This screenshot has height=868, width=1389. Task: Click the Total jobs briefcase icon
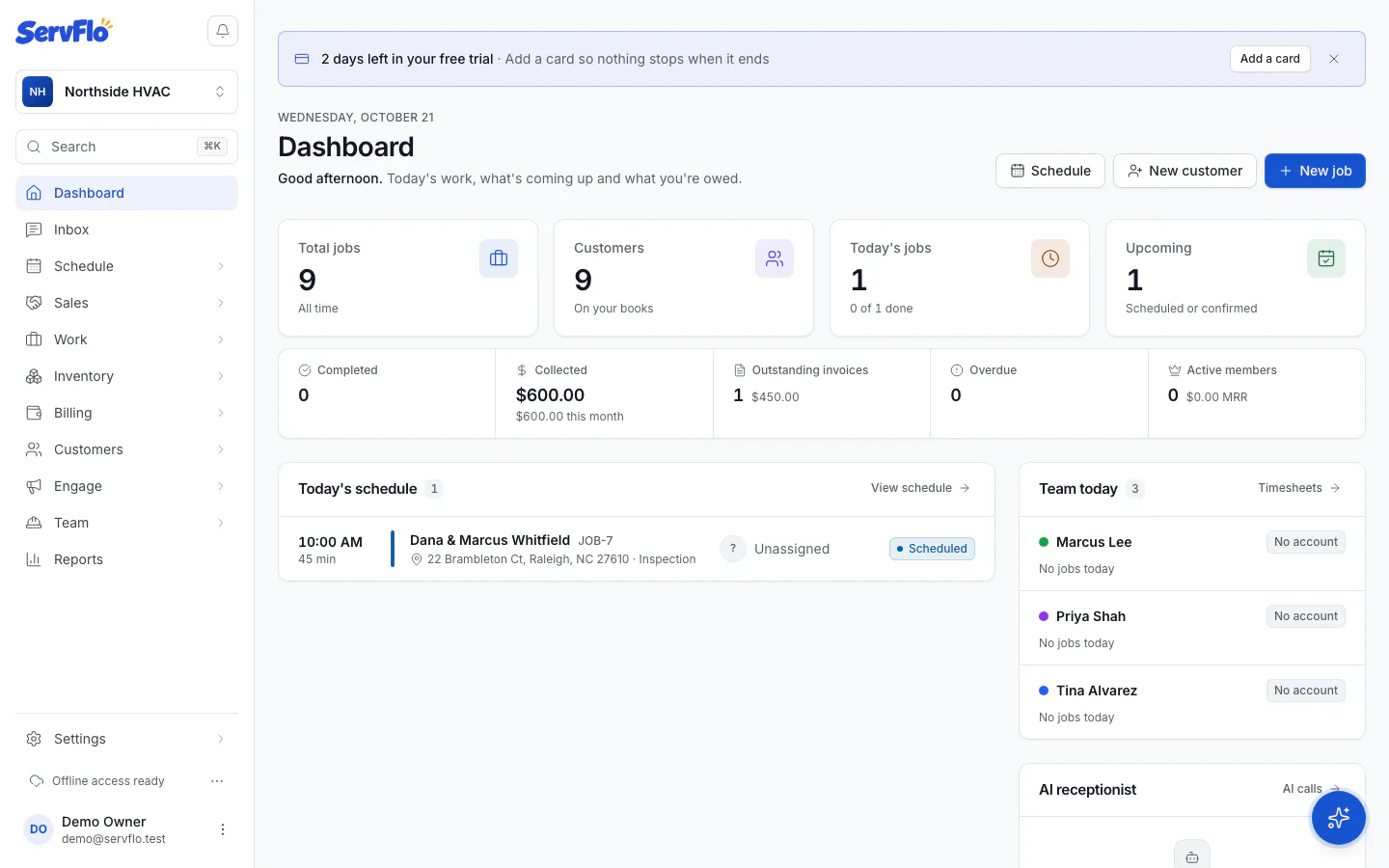tap(499, 258)
